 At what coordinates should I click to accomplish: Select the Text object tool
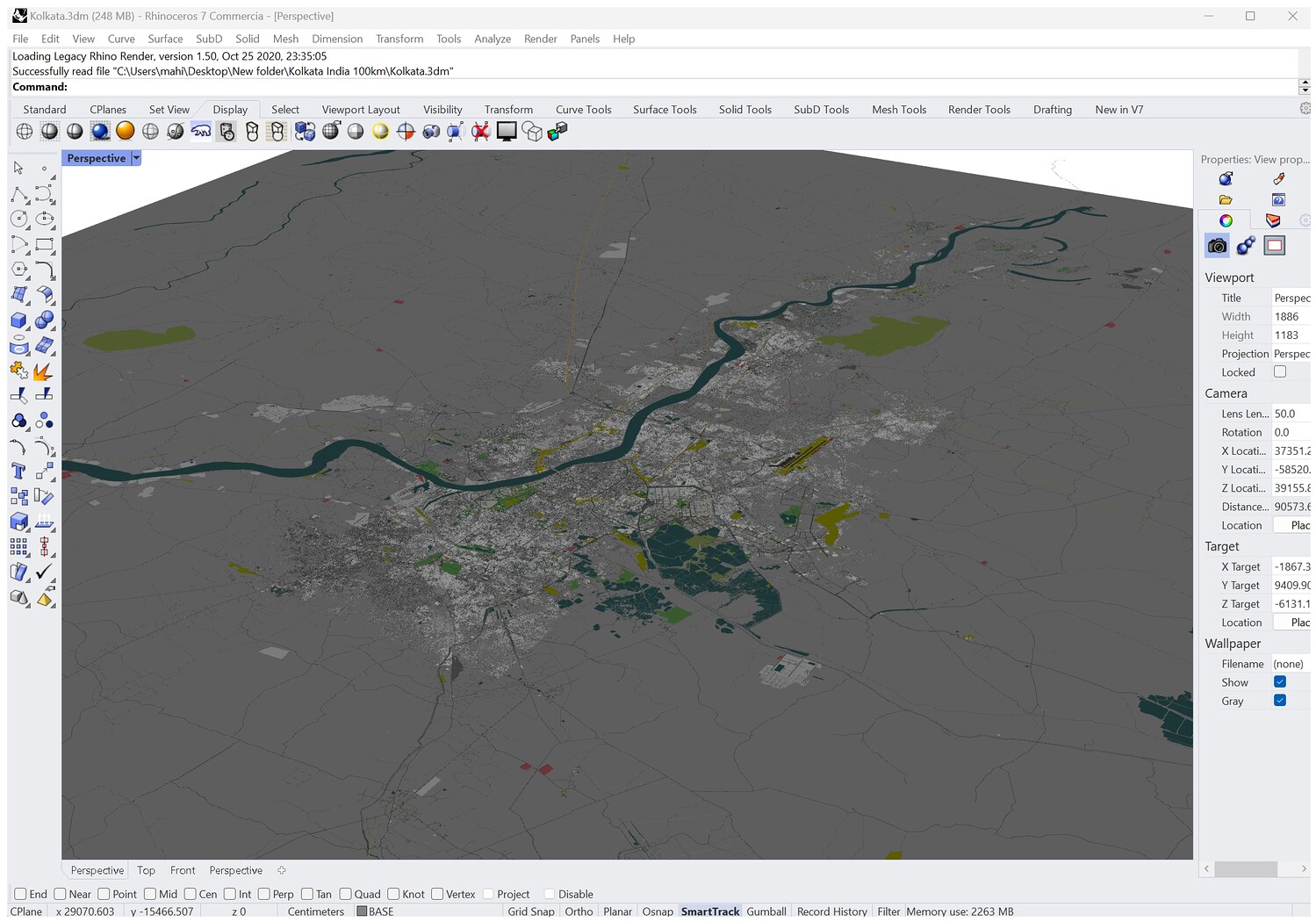(x=19, y=472)
